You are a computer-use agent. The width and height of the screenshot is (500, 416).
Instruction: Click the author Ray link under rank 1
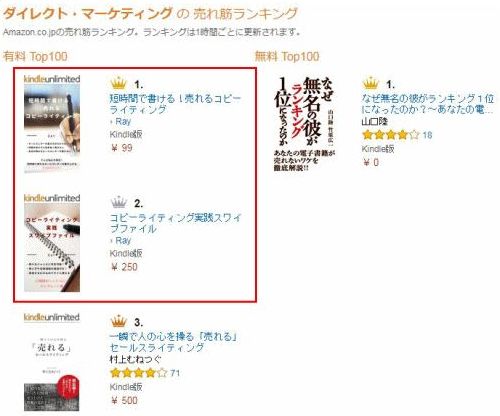(x=123, y=122)
